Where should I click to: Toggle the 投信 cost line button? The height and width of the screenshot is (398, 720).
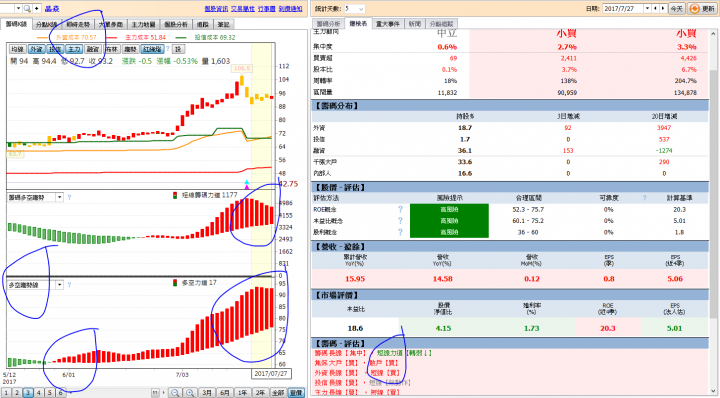(x=55, y=49)
